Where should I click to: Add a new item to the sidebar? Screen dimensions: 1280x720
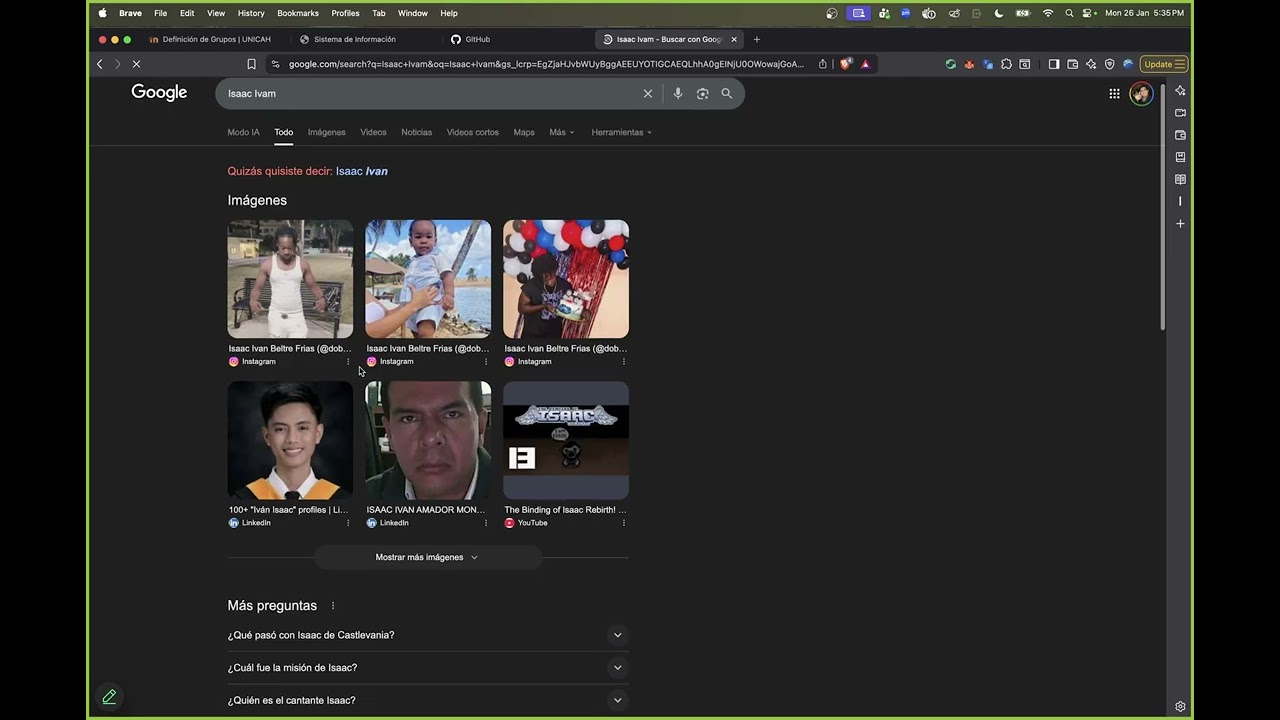(1180, 224)
